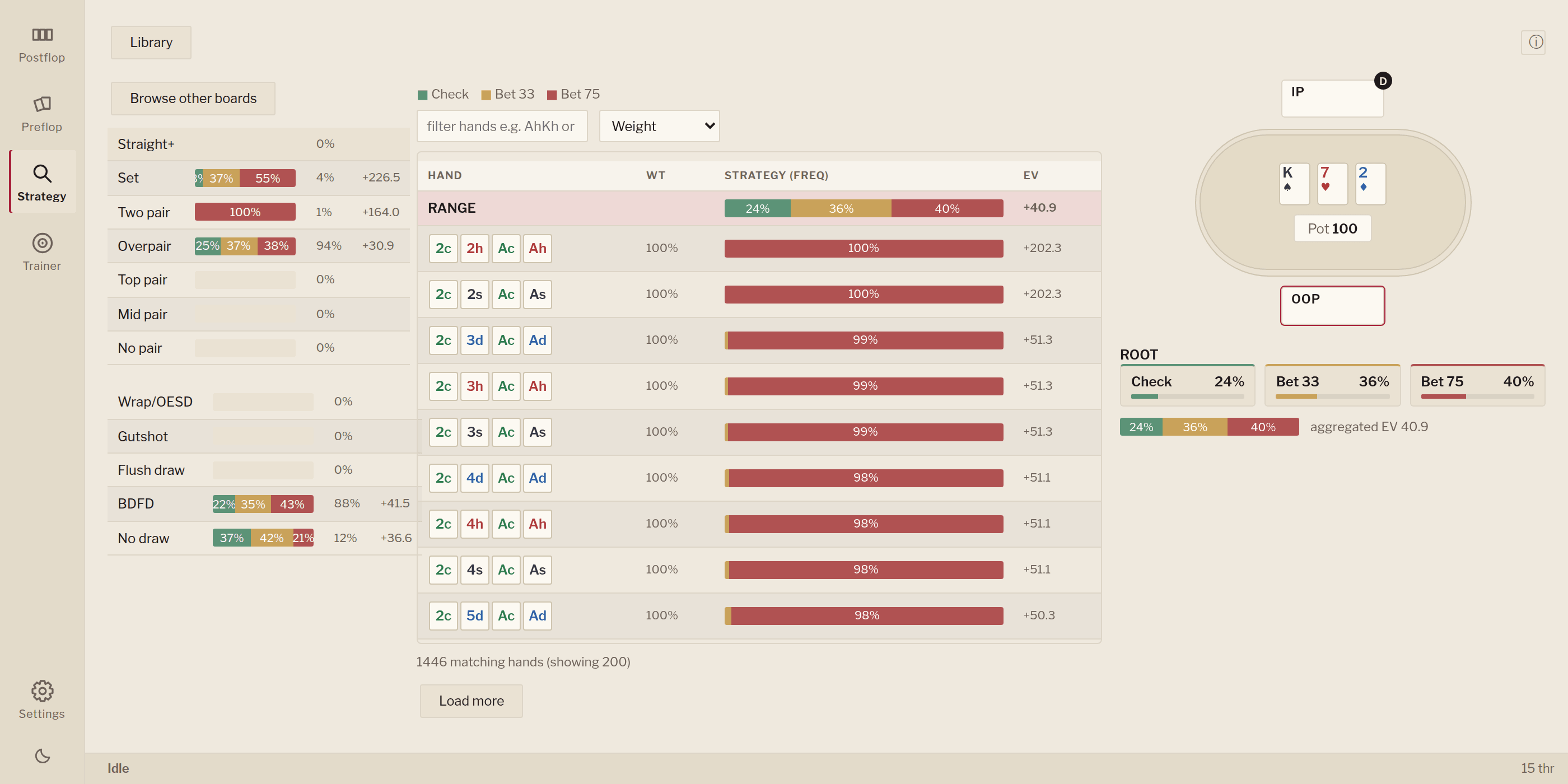Select the BDFD draw category row
1568x784 pixels.
pos(265,503)
